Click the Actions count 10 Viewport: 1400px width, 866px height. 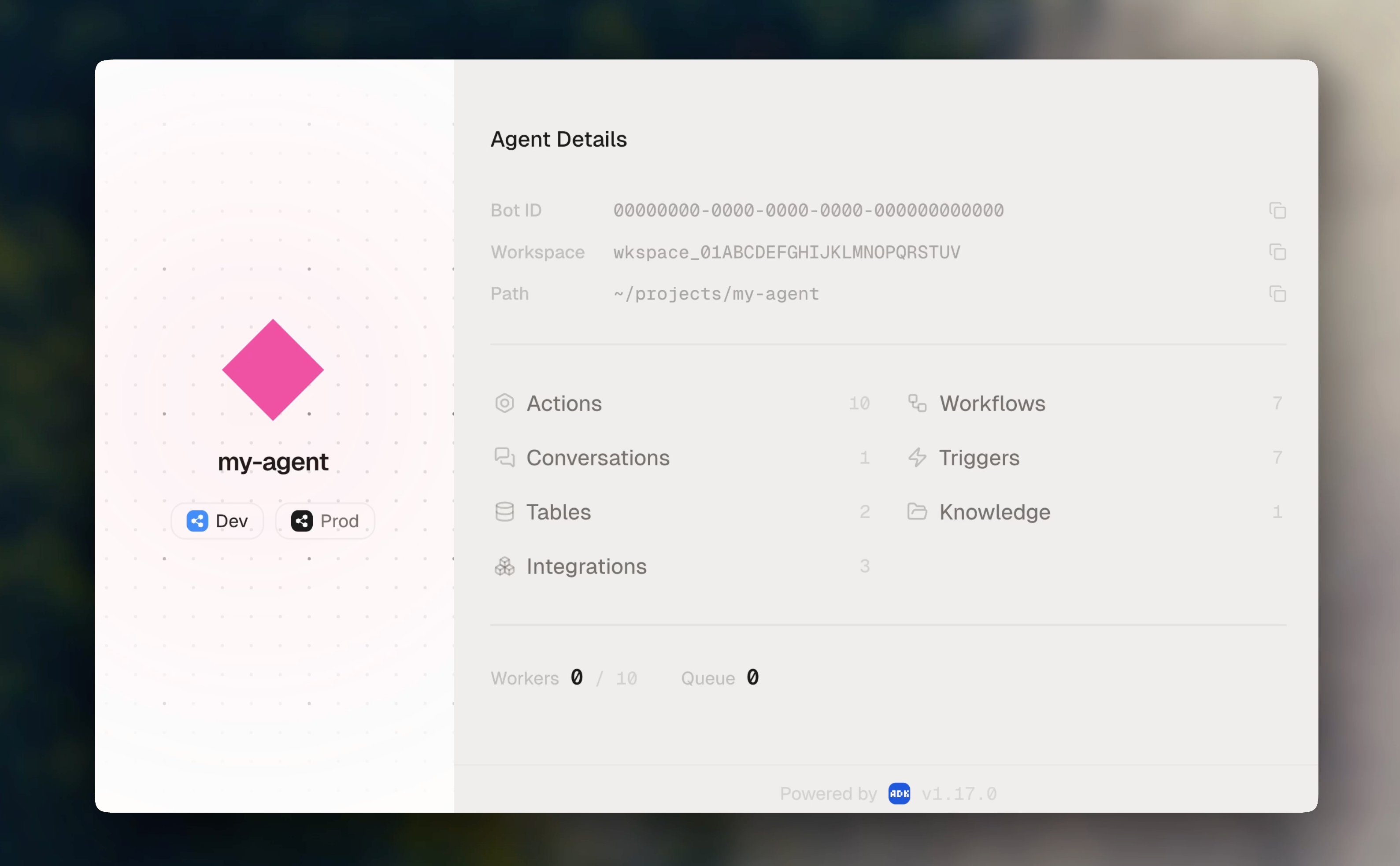click(x=859, y=403)
